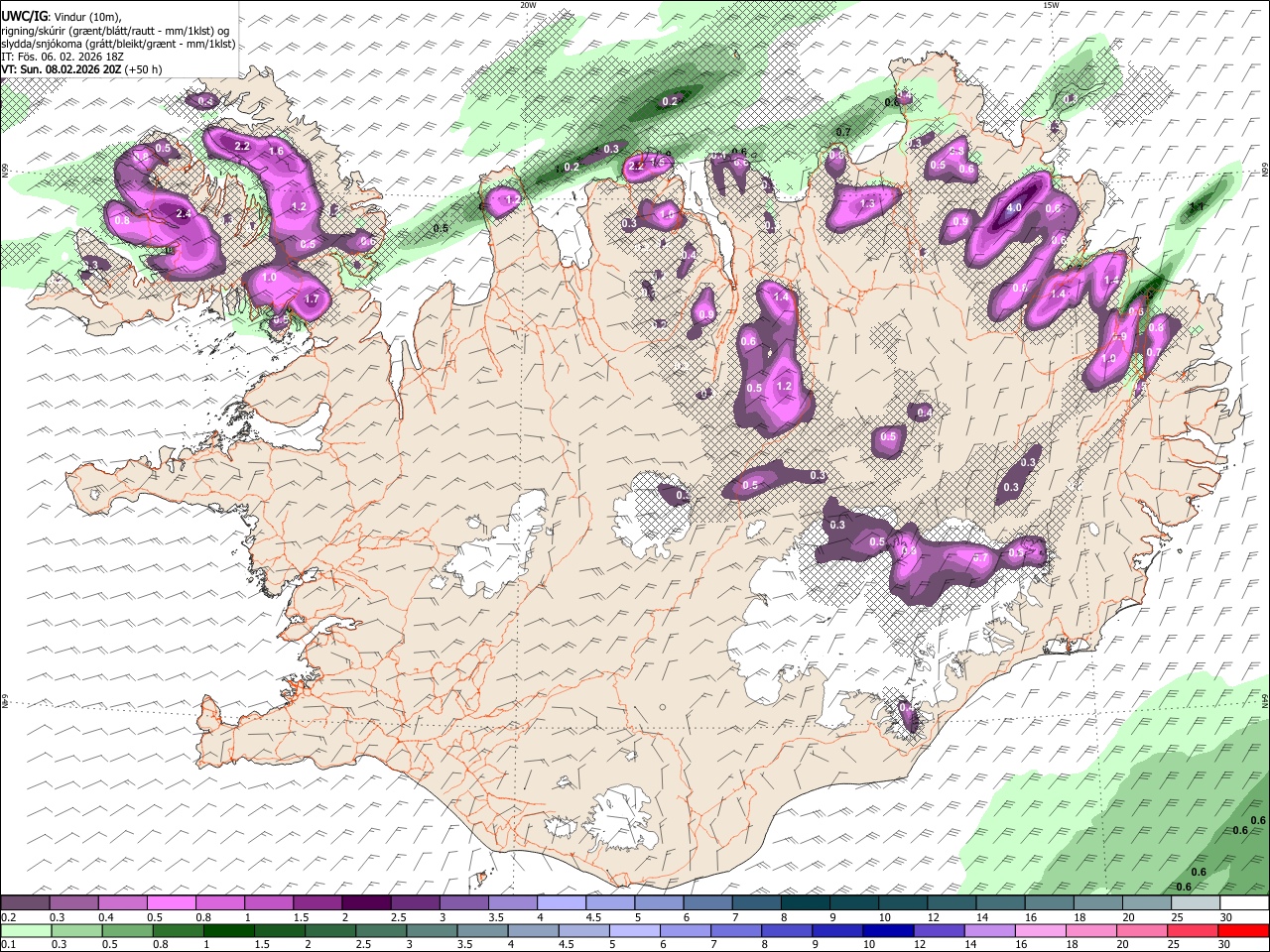Click the lower legend swatch between 14 and 16
Viewport: 1270px width, 952px height.
tap(989, 931)
